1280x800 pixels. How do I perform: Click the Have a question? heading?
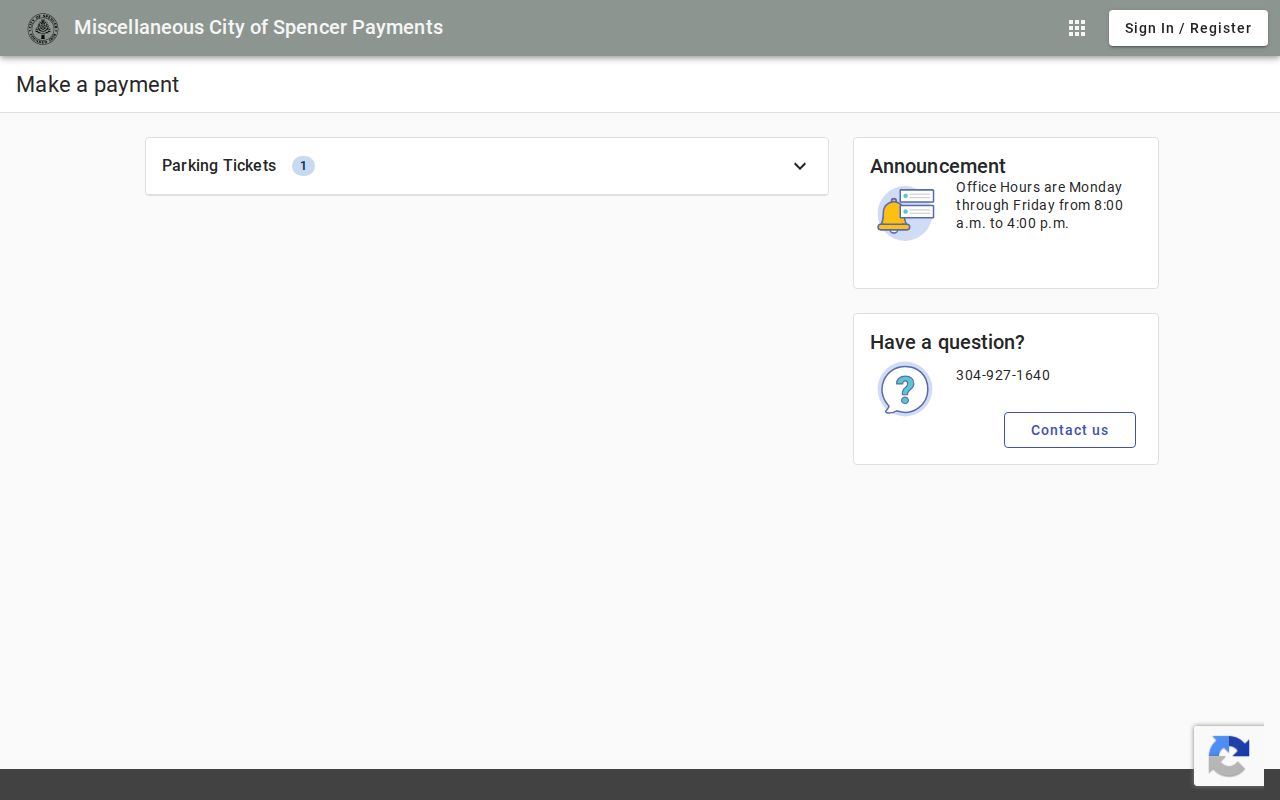[947, 342]
